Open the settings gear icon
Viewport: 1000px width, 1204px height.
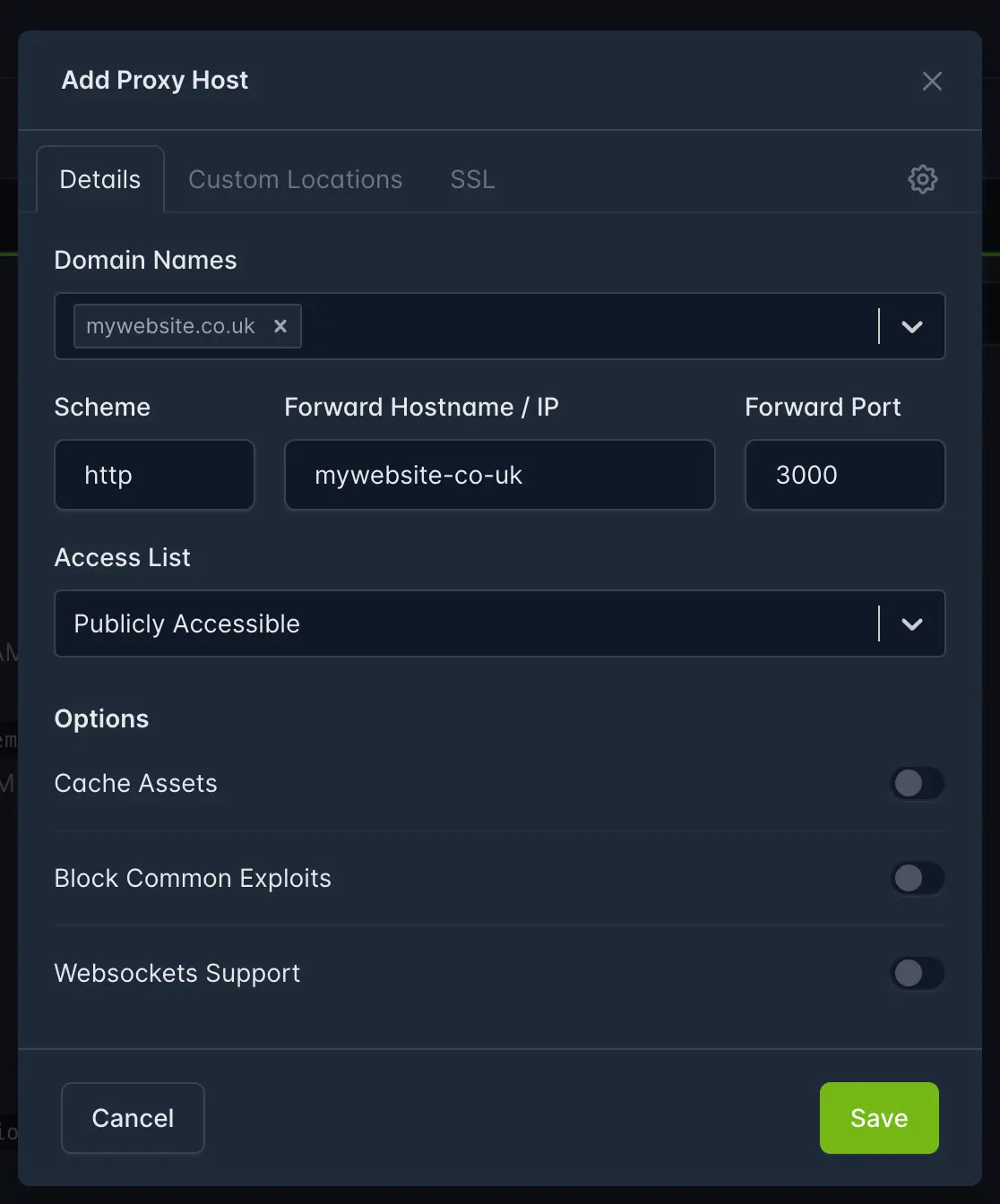pos(922,179)
